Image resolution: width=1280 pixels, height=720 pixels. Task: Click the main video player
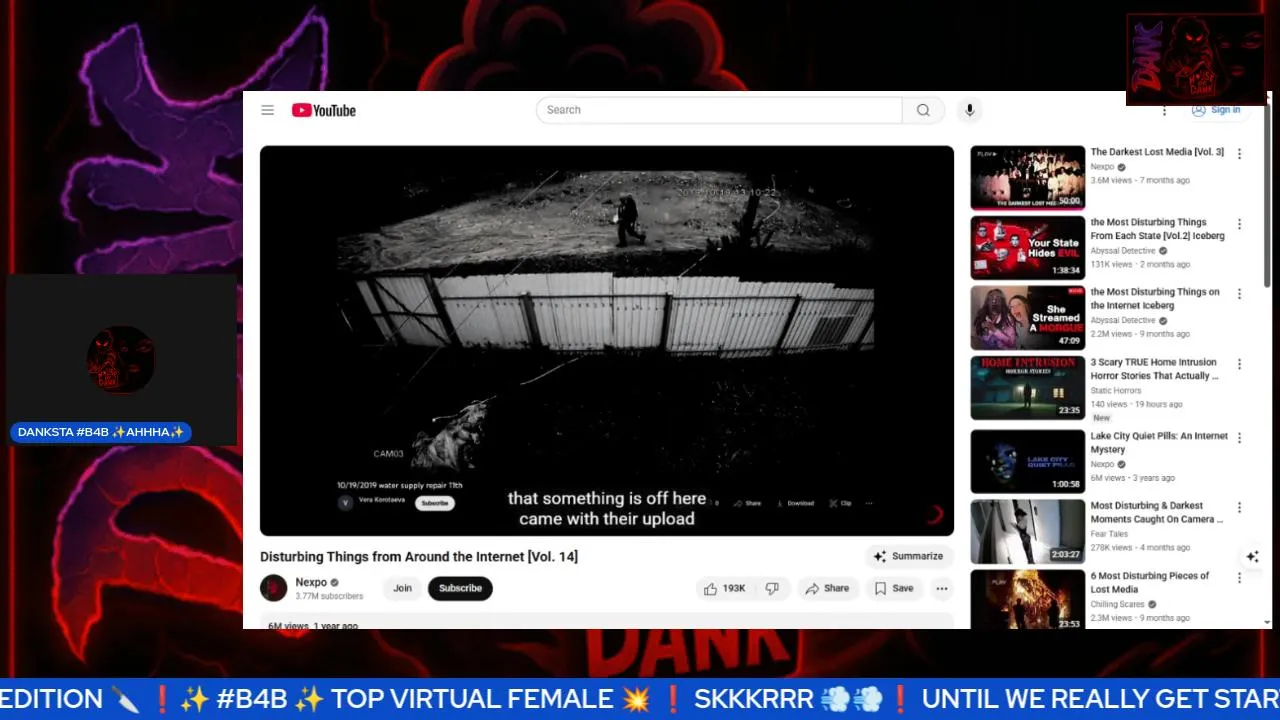[607, 341]
